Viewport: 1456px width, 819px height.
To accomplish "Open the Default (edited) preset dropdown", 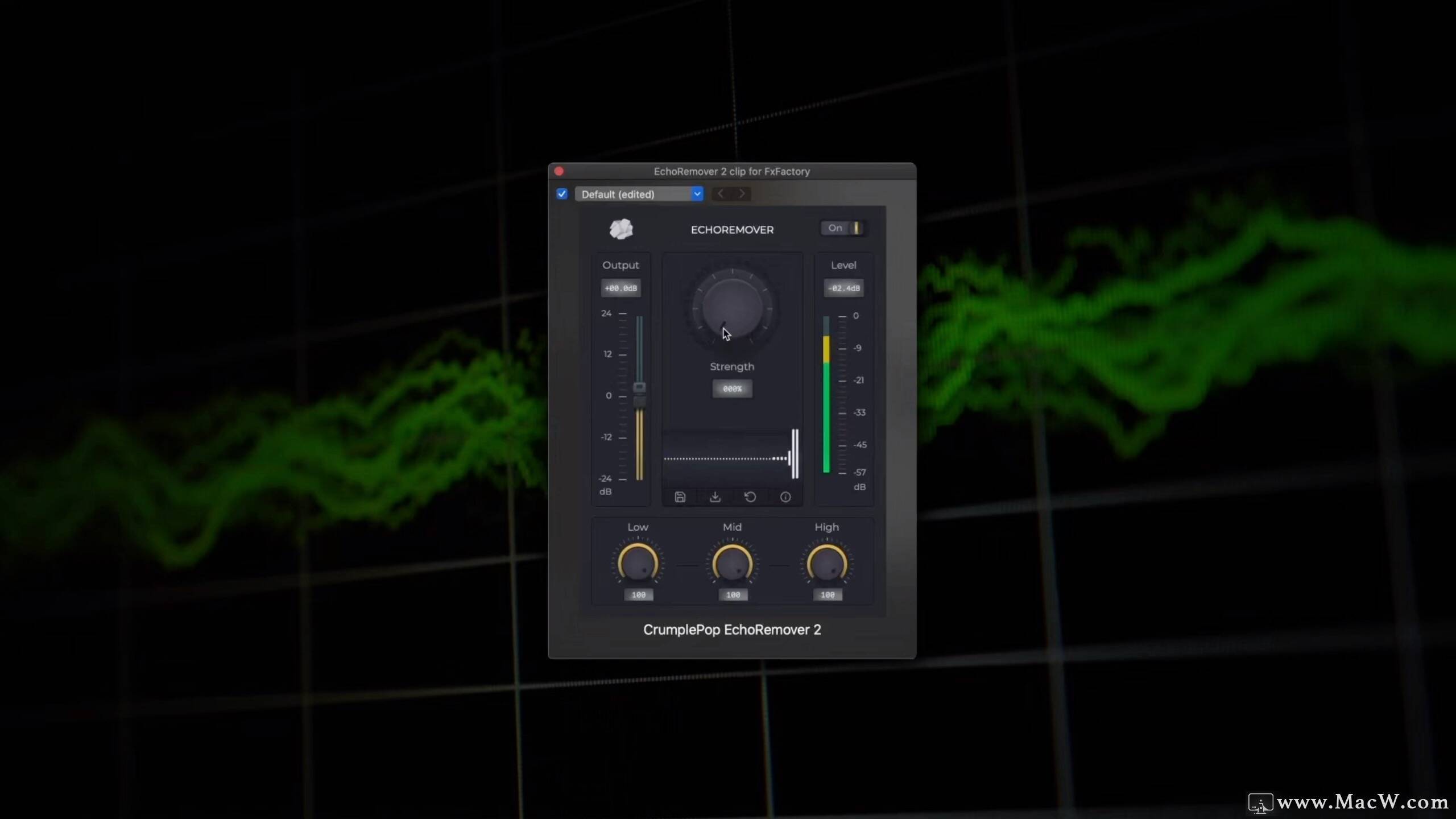I will point(639,194).
